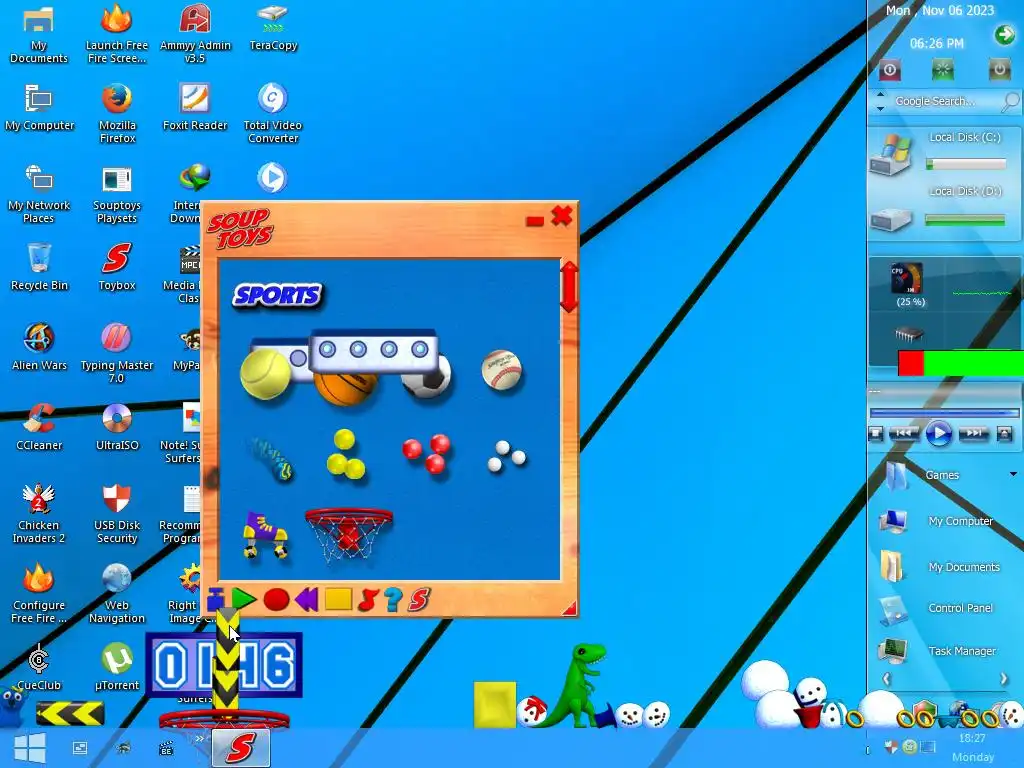Screen dimensions: 1024x768
Task: Click down arrow beside Google Search
Action: point(880,108)
